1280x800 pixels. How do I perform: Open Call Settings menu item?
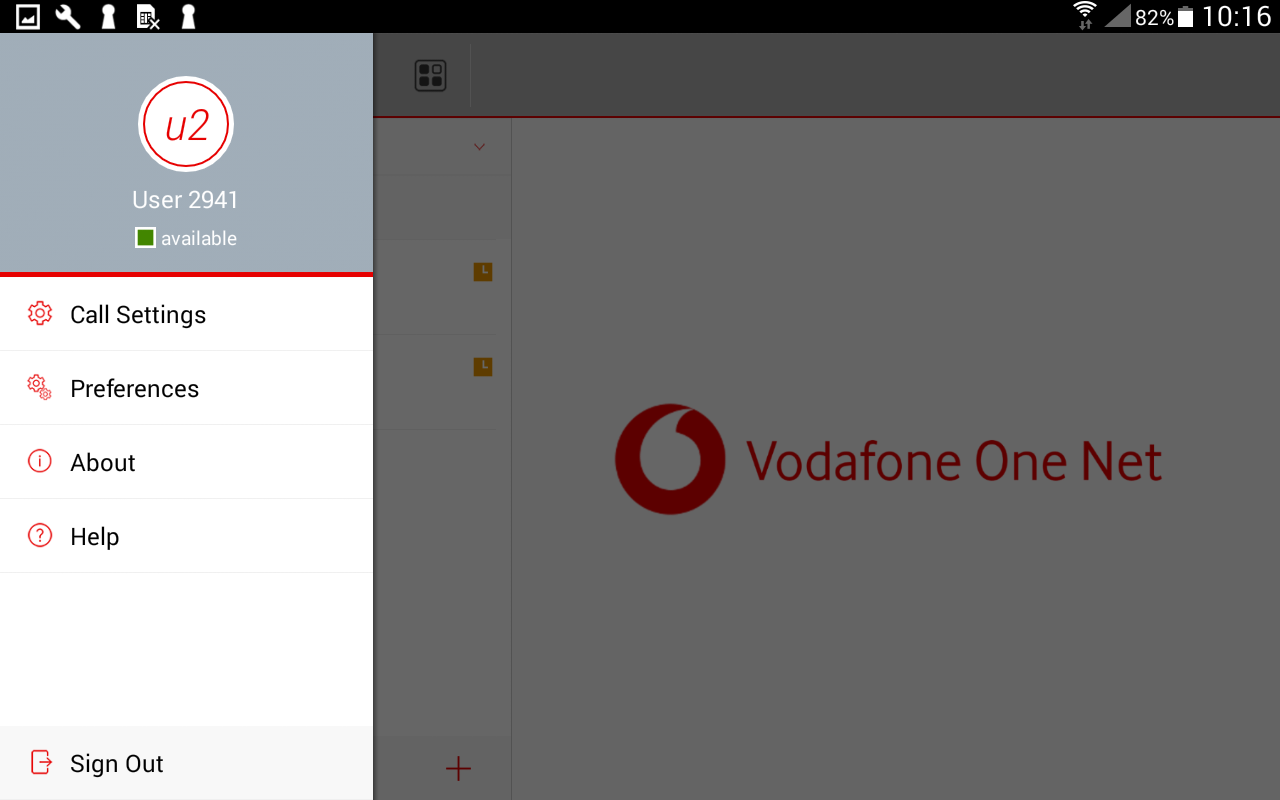pyautogui.click(x=186, y=314)
